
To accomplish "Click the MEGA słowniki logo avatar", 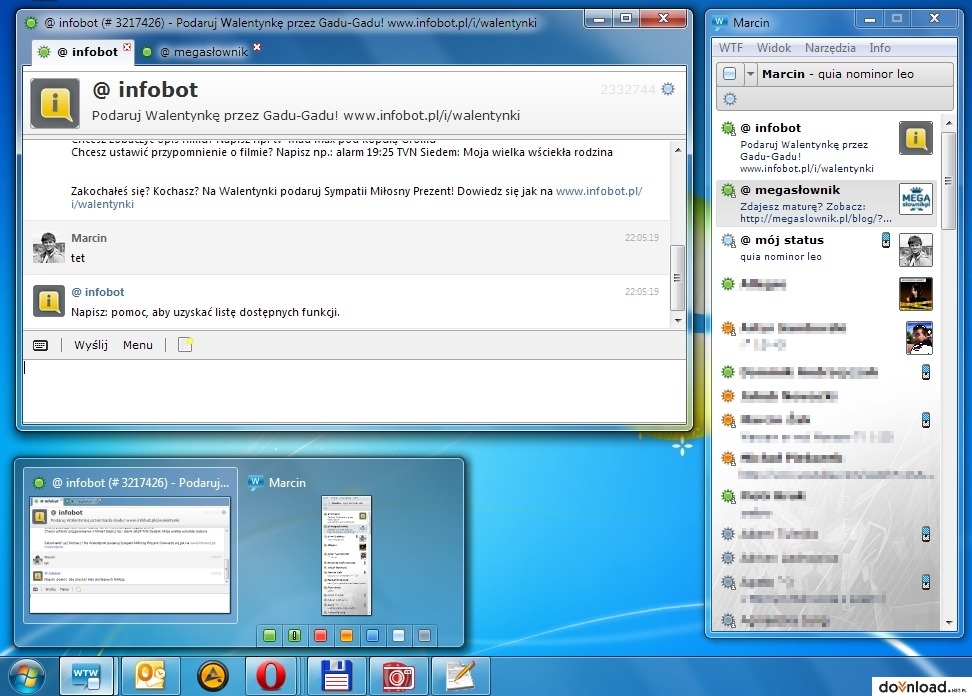I will point(916,200).
